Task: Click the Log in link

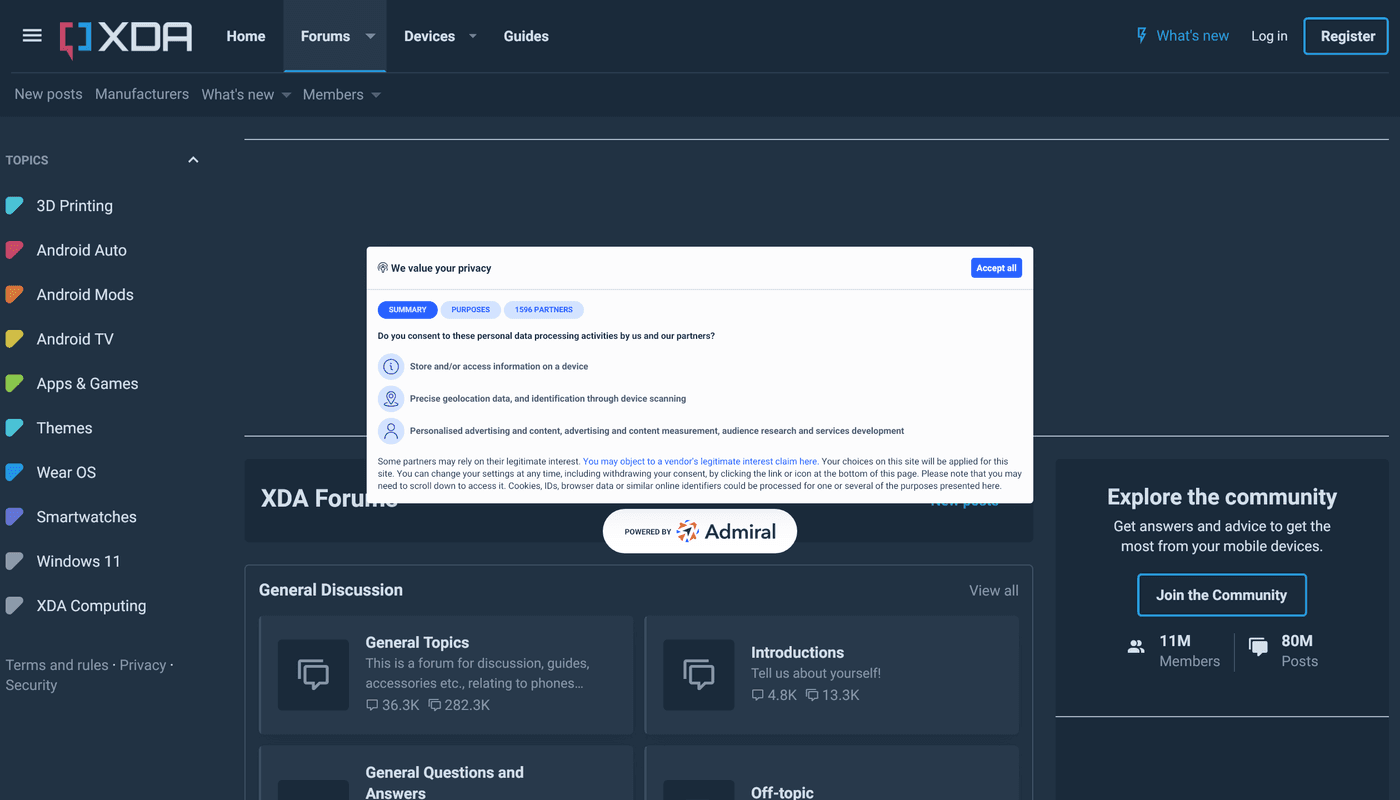Action: click(x=1269, y=36)
